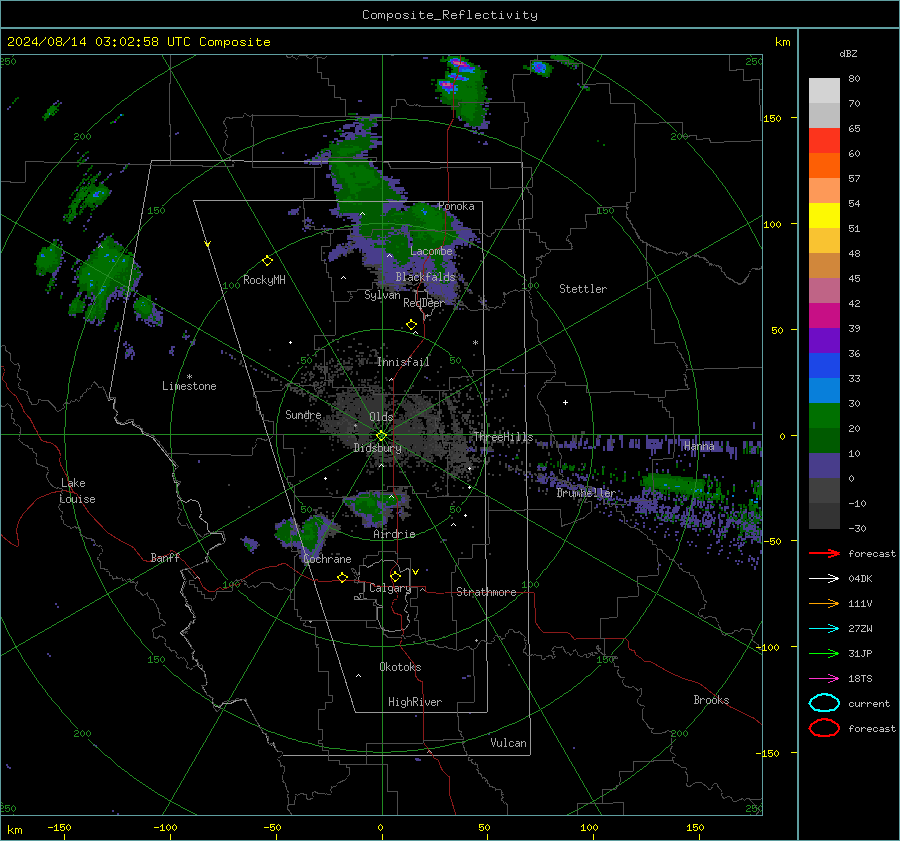The image size is (900, 841).
Task: Click the Ponoka town label
Action: click(456, 206)
